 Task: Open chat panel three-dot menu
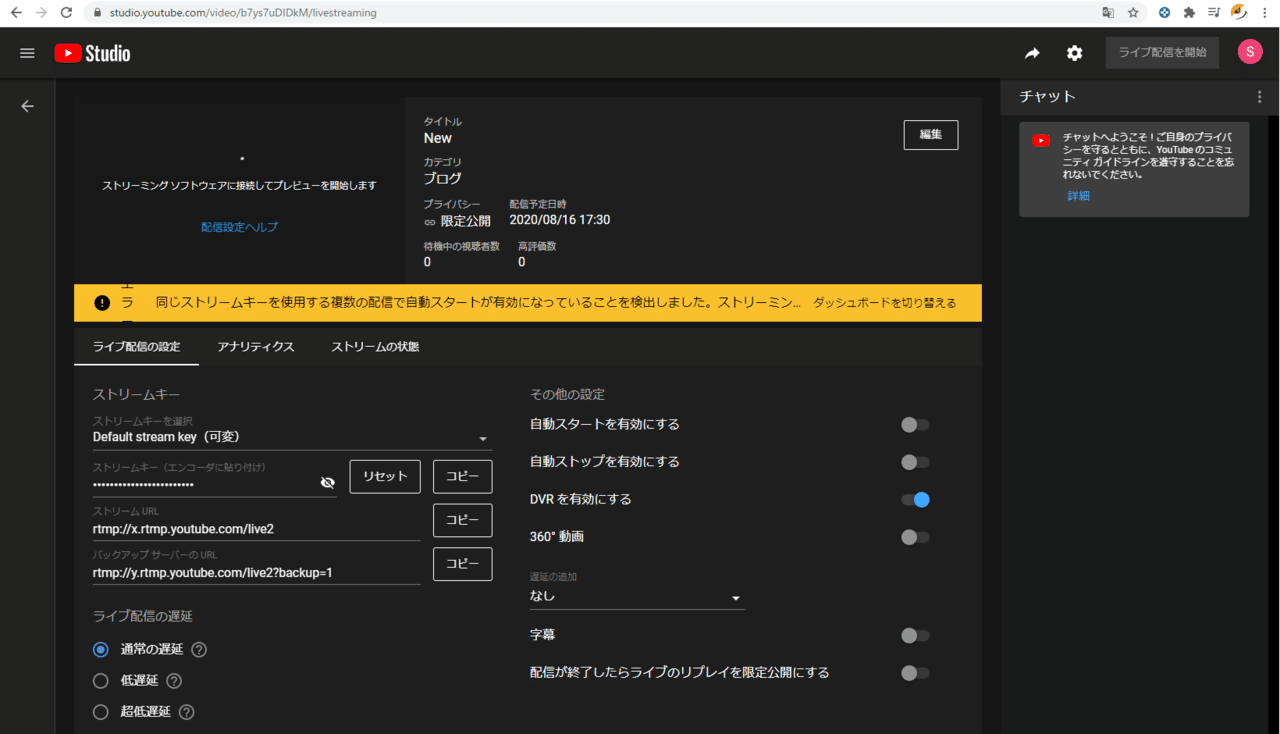pos(1260,97)
